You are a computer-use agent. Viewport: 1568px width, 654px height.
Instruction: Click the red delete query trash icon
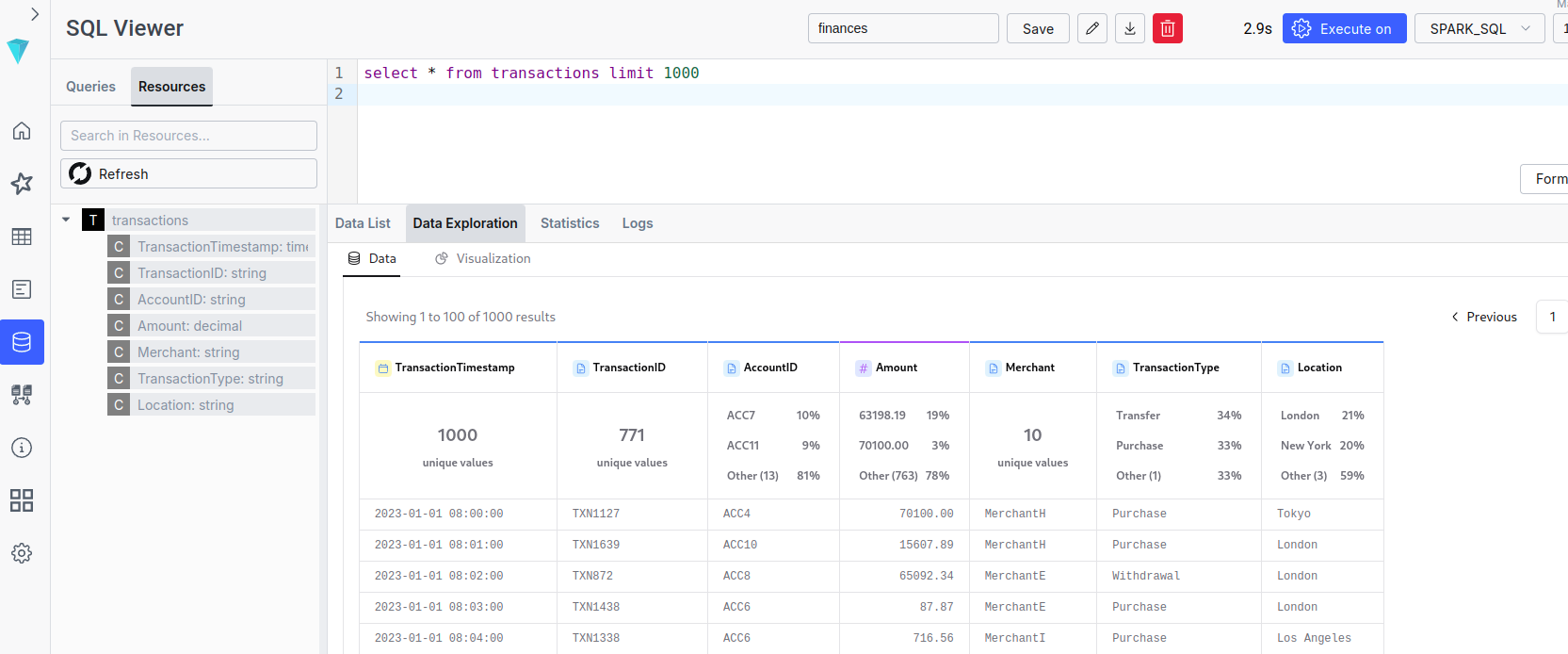[x=1167, y=29]
